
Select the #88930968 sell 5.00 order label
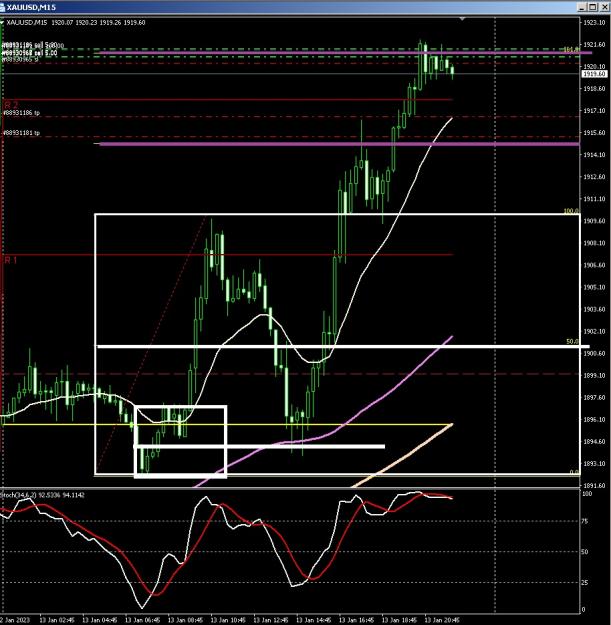click(x=30, y=53)
